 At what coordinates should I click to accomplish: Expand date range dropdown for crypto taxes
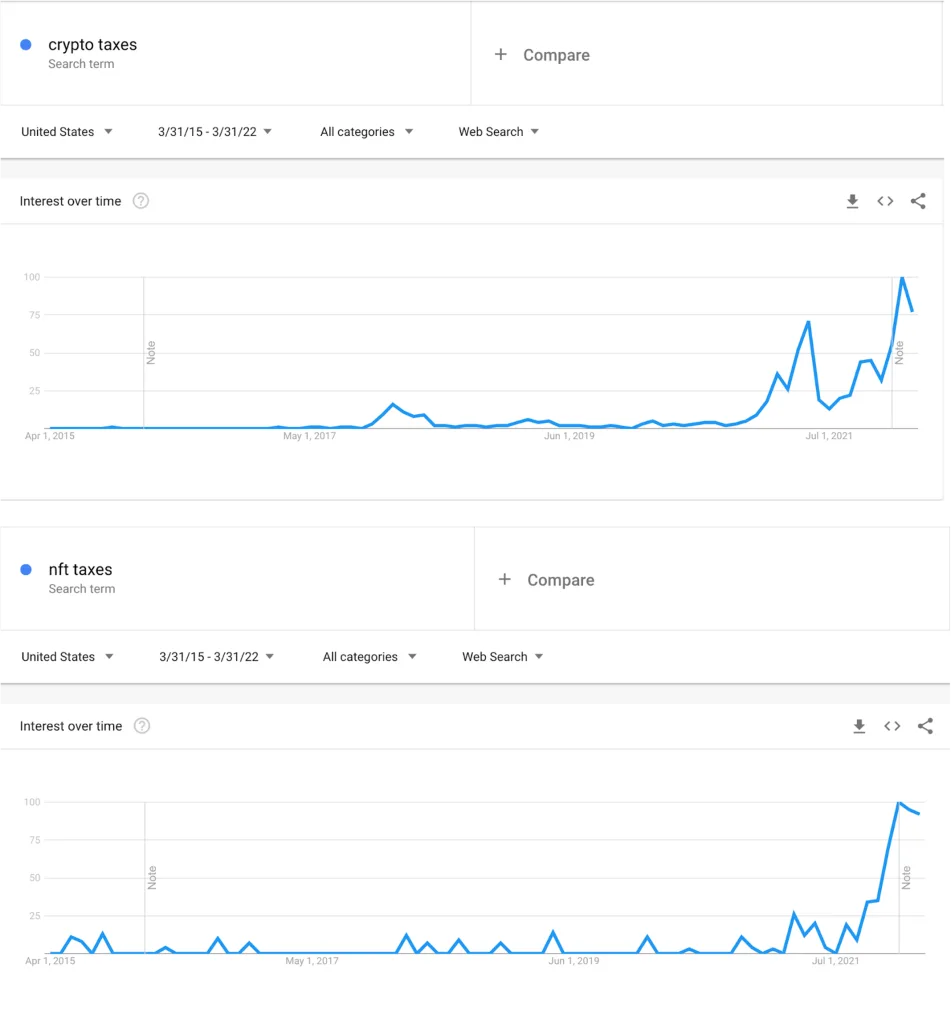pos(215,132)
